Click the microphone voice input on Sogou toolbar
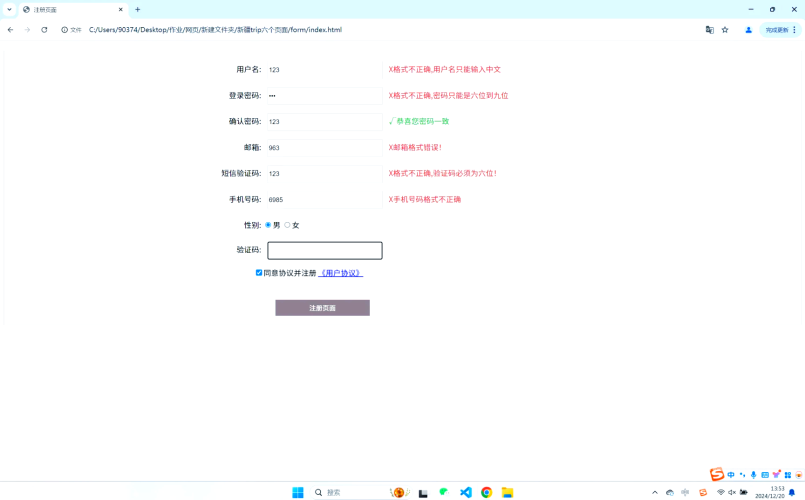 pyautogui.click(x=754, y=475)
